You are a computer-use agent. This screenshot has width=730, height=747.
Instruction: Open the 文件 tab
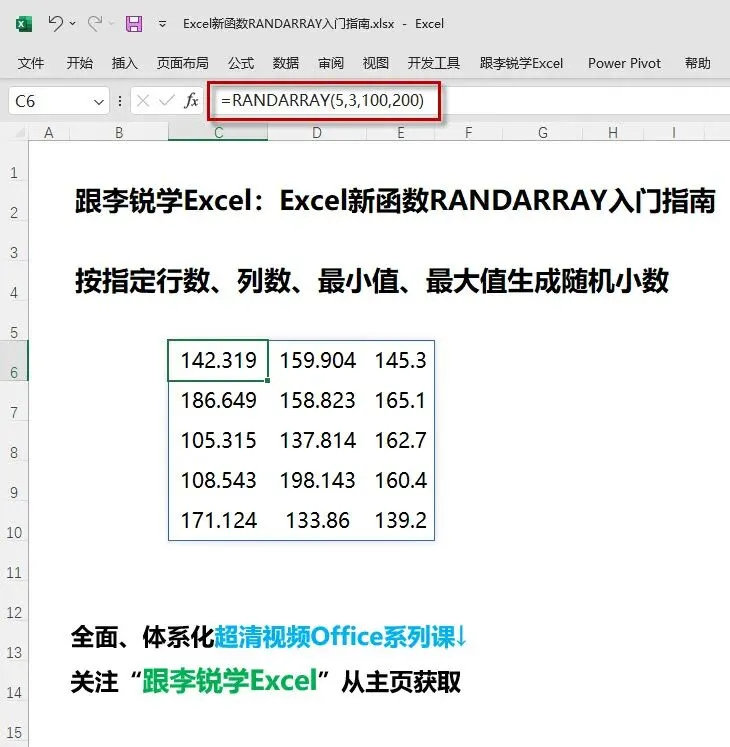[x=31, y=63]
